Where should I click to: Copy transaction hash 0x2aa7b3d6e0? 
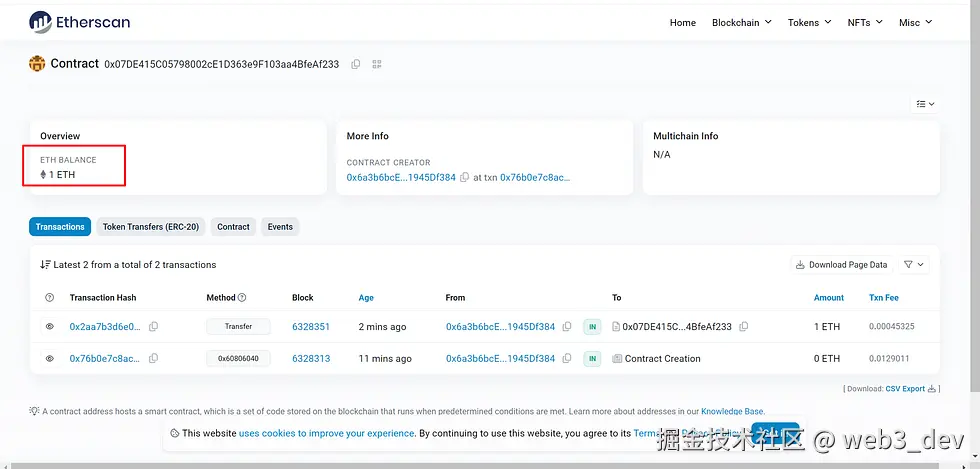[153, 326]
